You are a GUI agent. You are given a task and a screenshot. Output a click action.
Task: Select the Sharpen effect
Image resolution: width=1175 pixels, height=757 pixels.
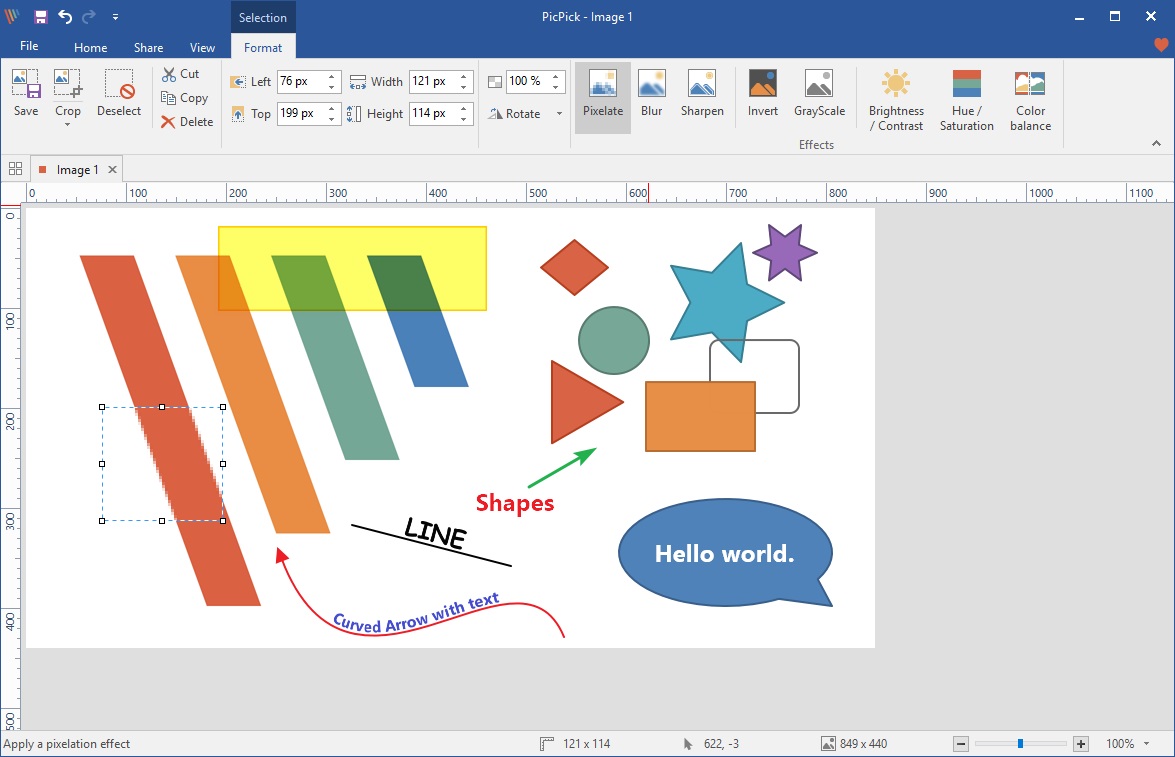click(702, 97)
